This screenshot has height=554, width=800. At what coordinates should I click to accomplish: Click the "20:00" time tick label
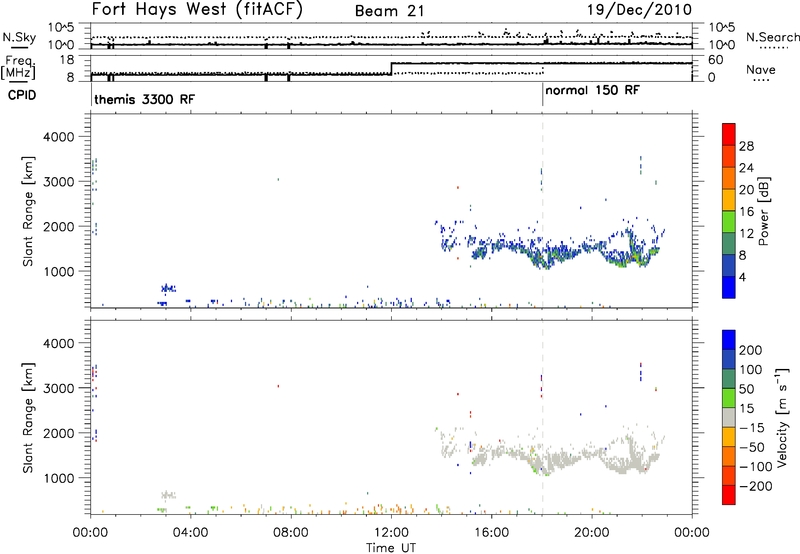592,533
